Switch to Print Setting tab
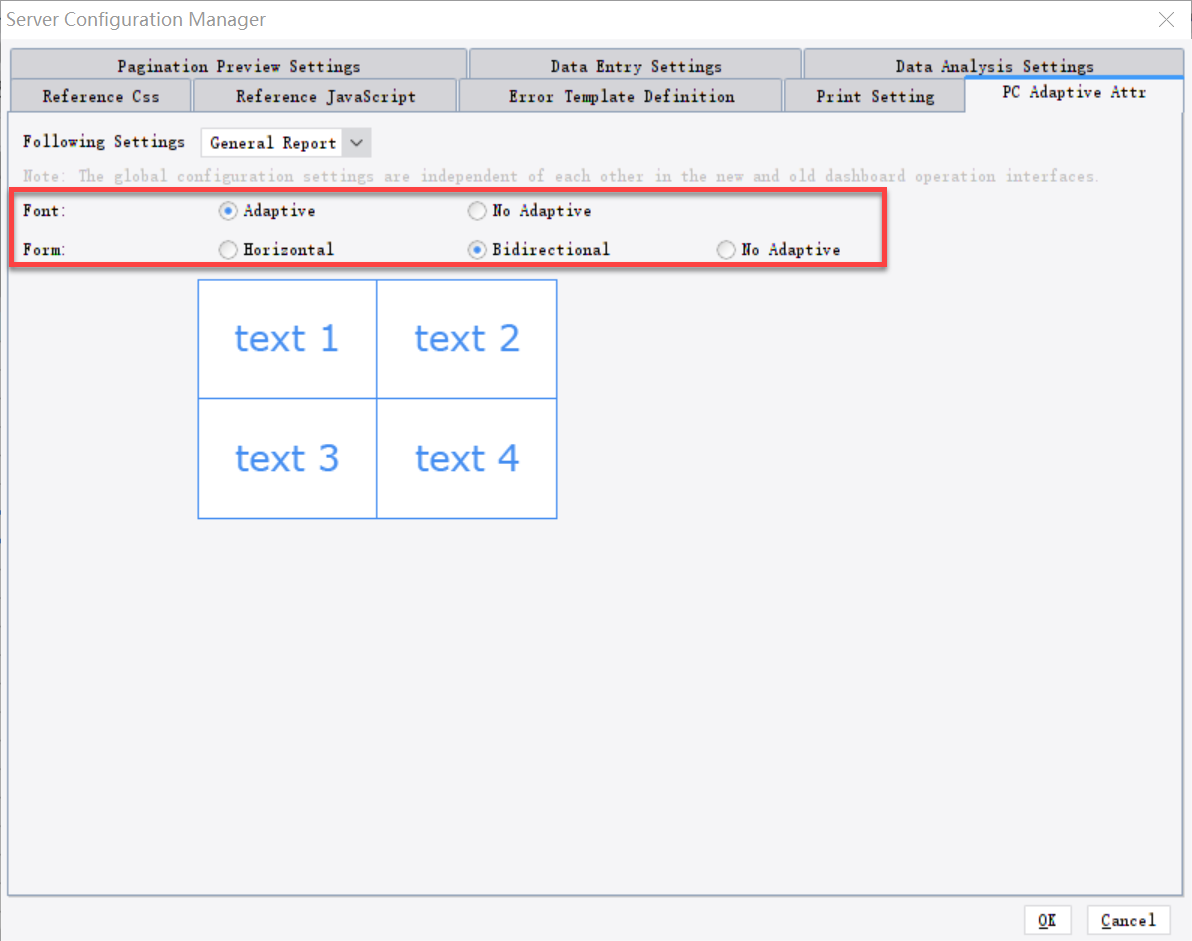 874,97
